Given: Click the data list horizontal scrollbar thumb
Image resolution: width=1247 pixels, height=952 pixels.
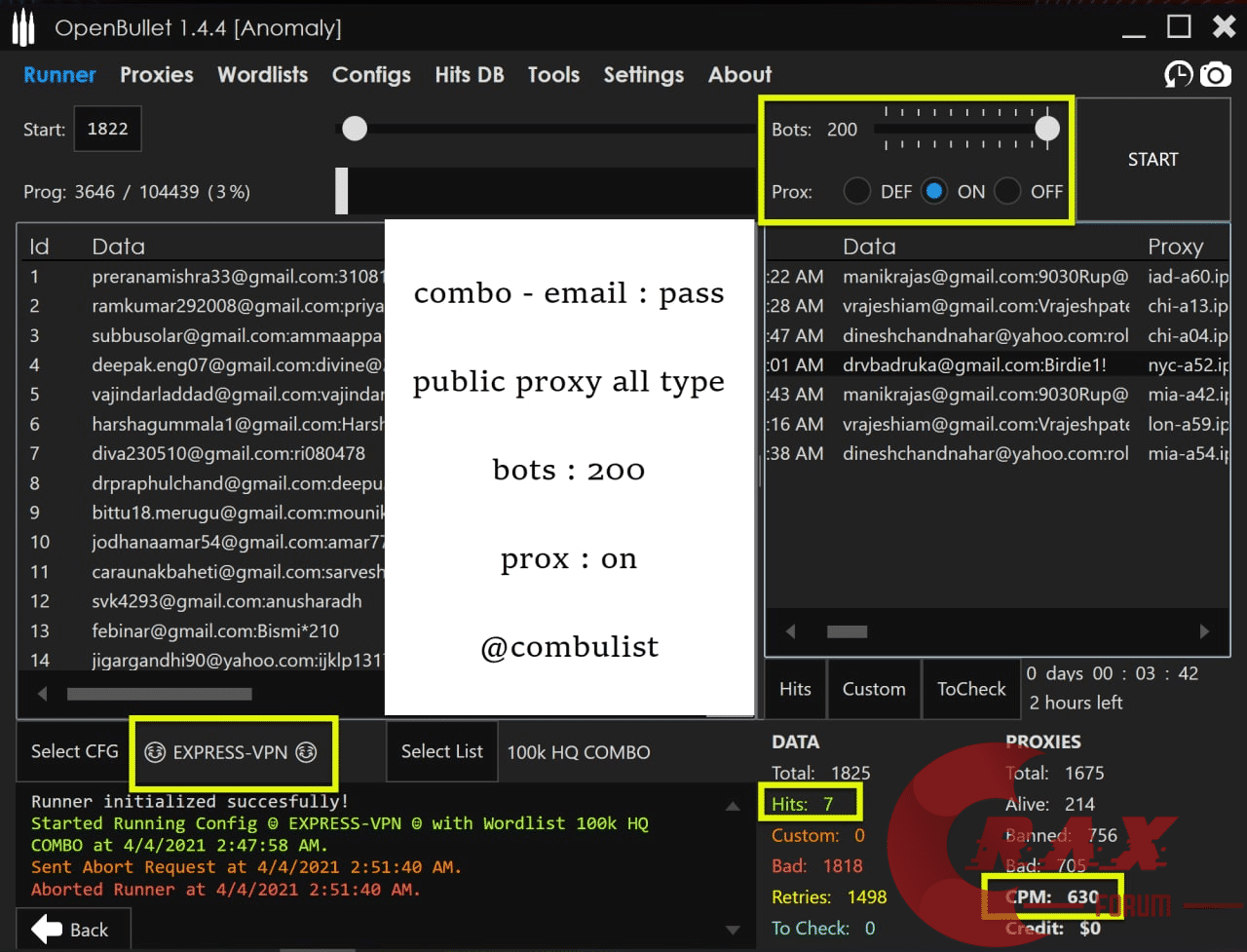Looking at the screenshot, I should pyautogui.click(x=160, y=694).
